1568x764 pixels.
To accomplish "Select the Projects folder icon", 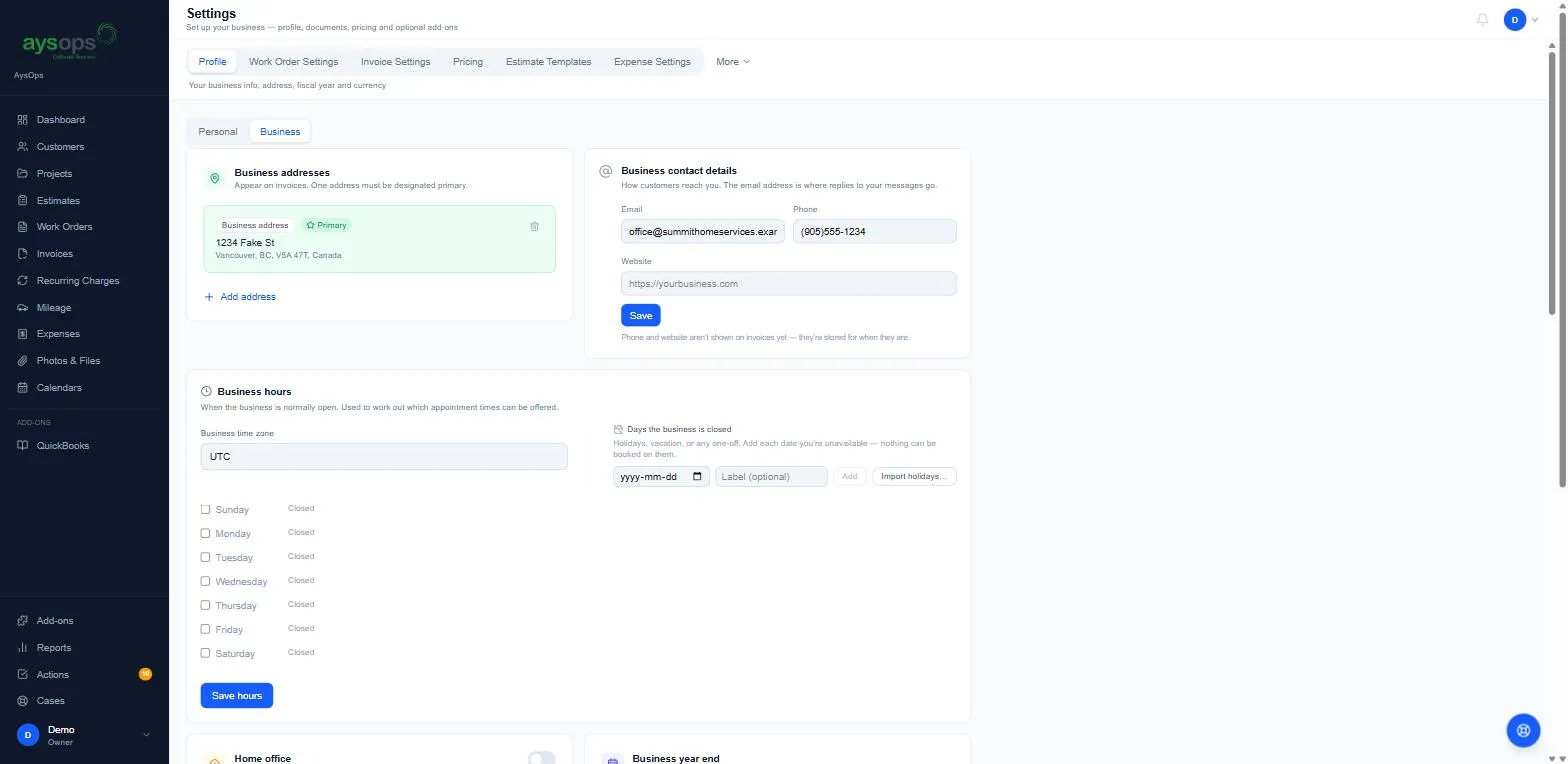I will click(x=23, y=174).
